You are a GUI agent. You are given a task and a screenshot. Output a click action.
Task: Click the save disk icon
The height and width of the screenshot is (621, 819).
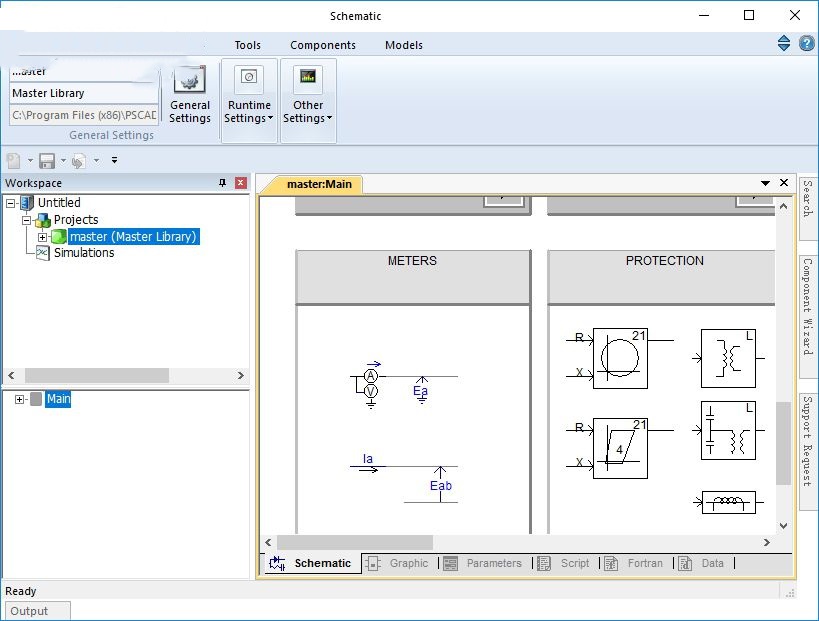tap(47, 160)
